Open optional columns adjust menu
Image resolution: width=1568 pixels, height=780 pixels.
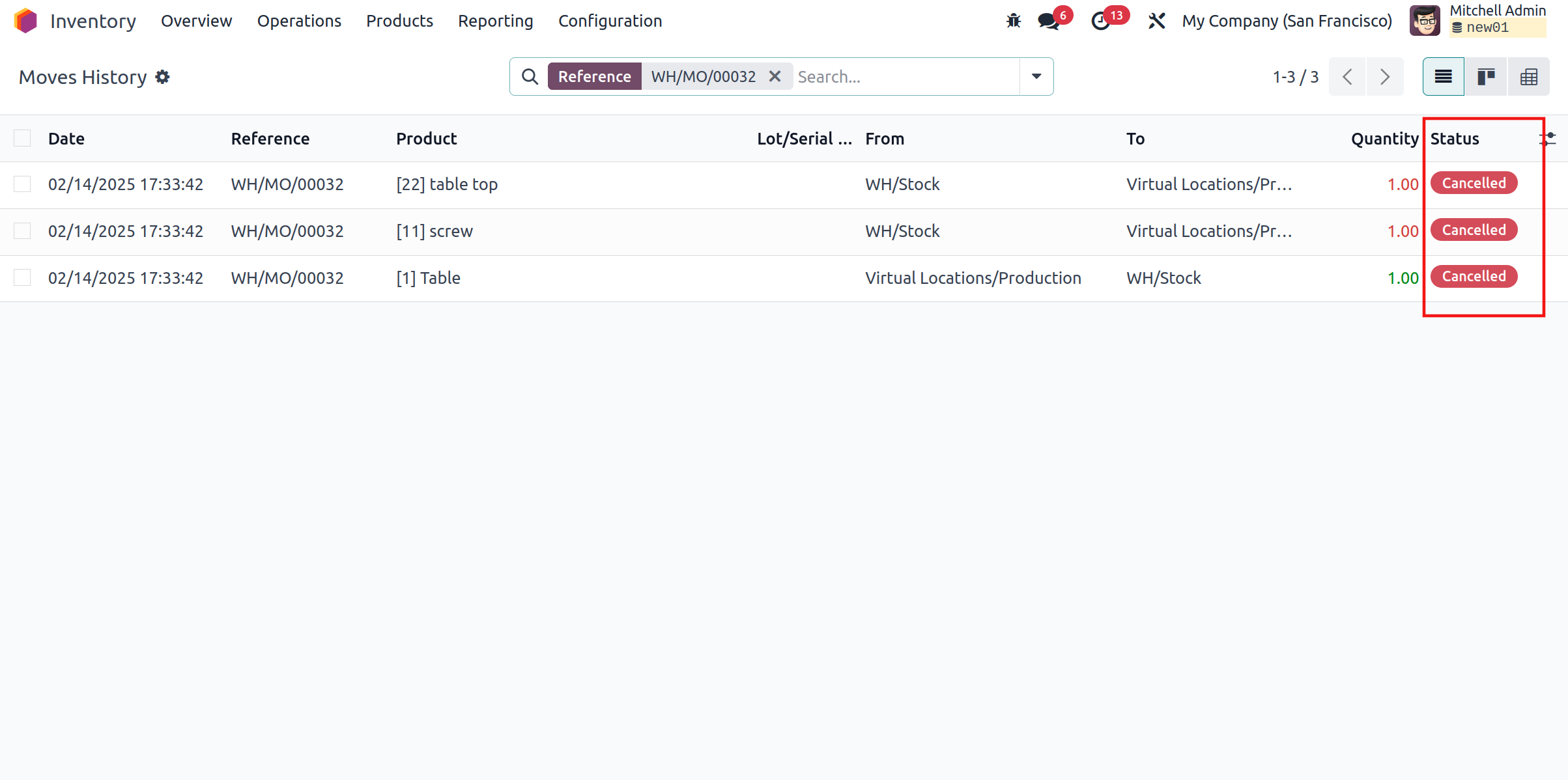coord(1548,138)
